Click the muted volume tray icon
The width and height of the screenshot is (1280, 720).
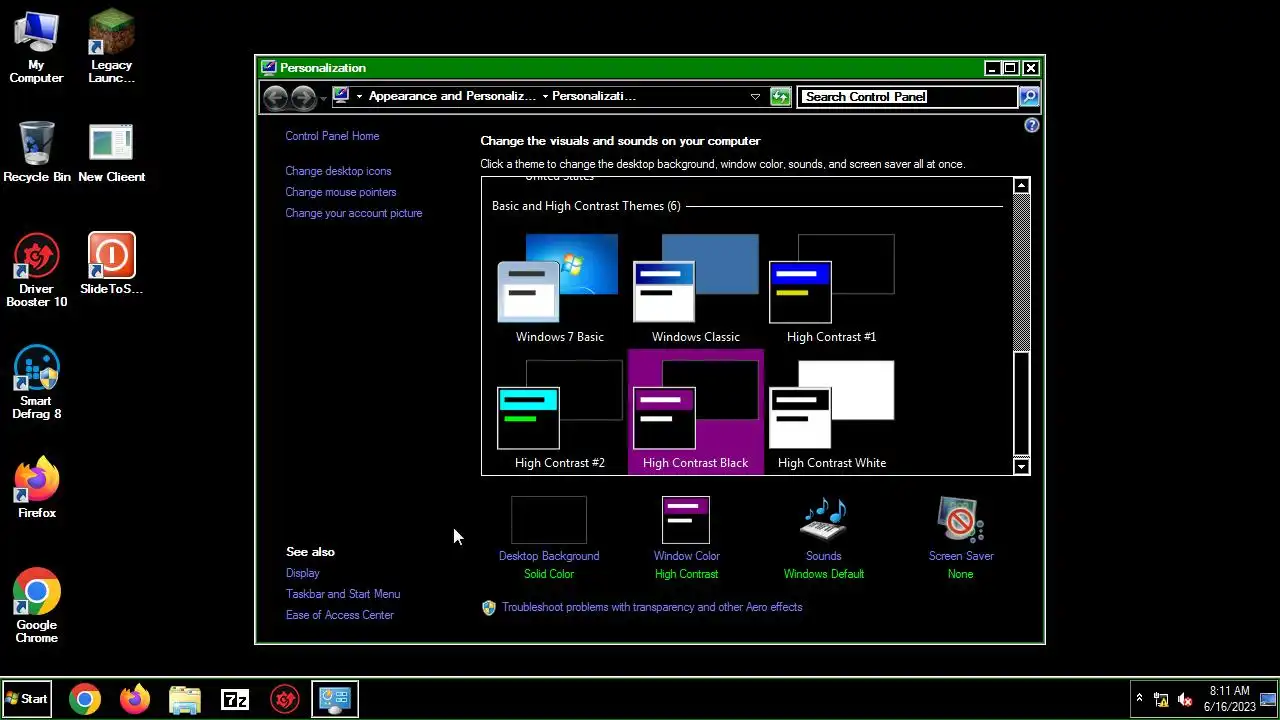pos(1185,699)
